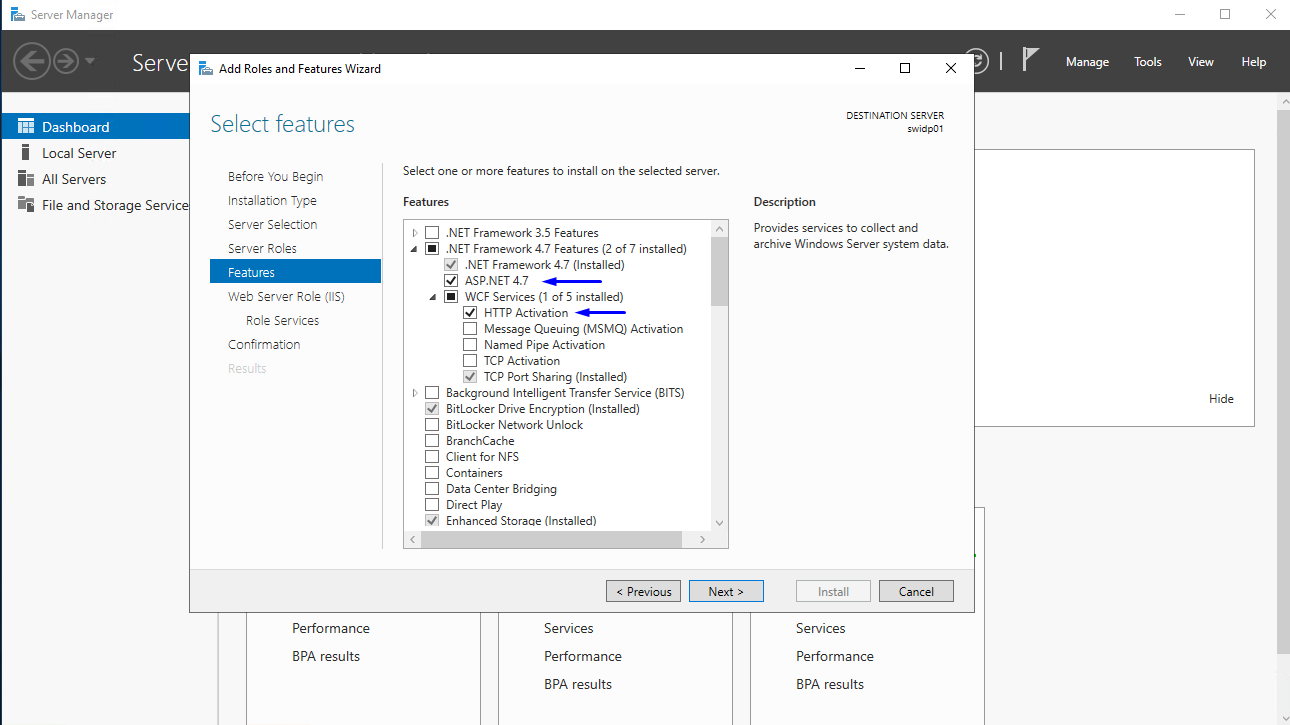Collapse the WCF Services node
Screen dimensions: 1290x725
434,297
